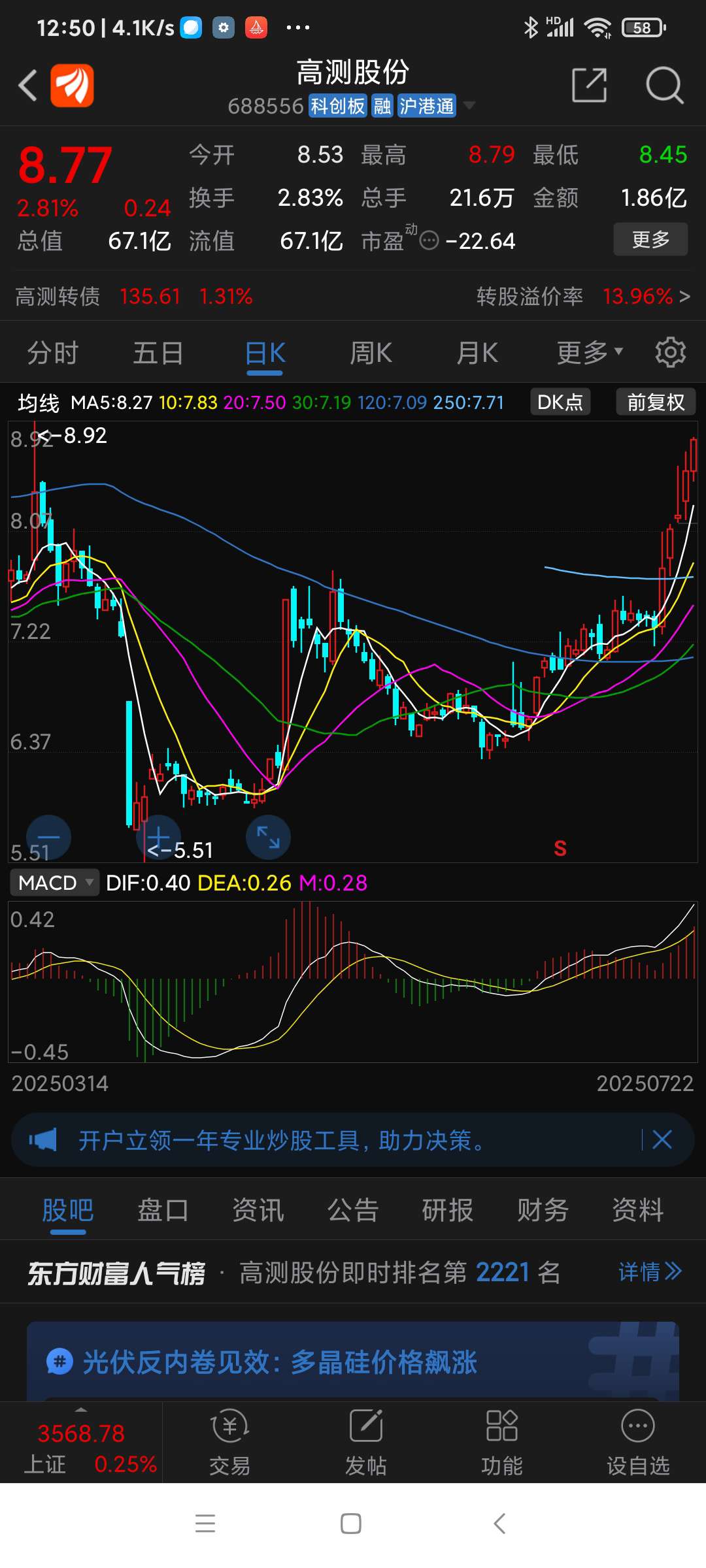
Task: Open the 更多 period dropdown
Action: tap(590, 353)
